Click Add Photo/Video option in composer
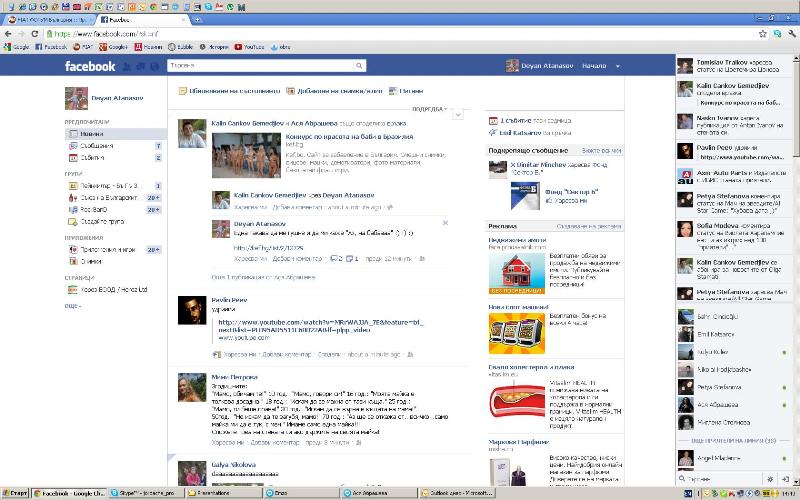This screenshot has width=800, height=500. tap(335, 91)
